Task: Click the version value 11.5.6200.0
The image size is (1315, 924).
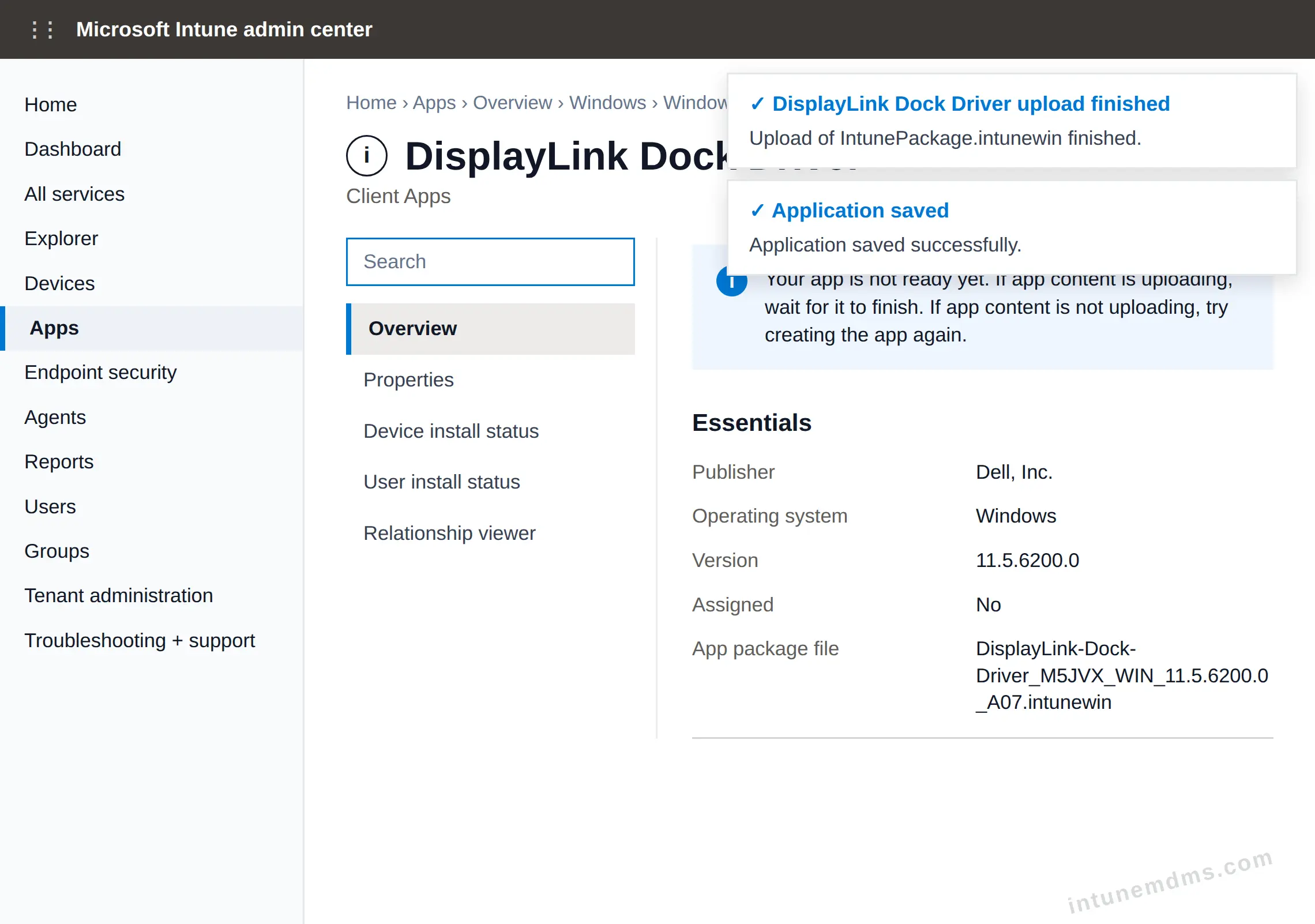Action: (x=1027, y=561)
